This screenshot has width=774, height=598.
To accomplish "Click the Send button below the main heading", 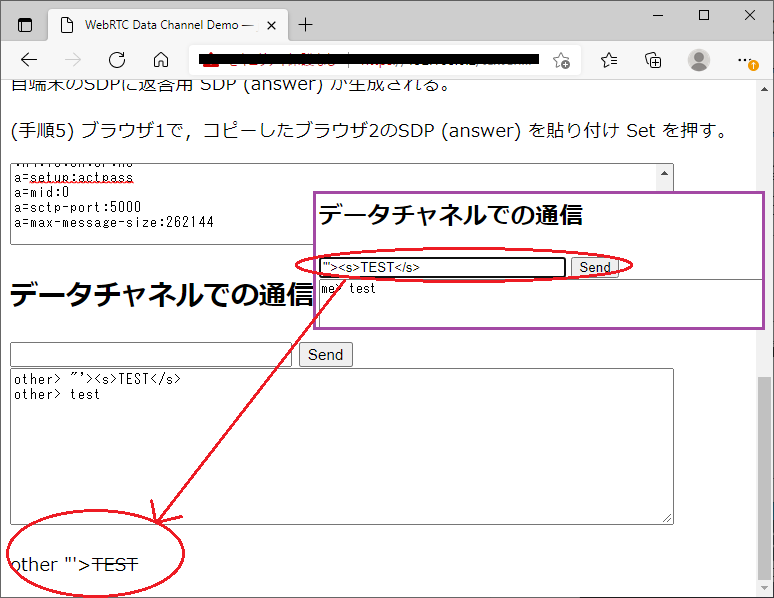I will pos(326,355).
